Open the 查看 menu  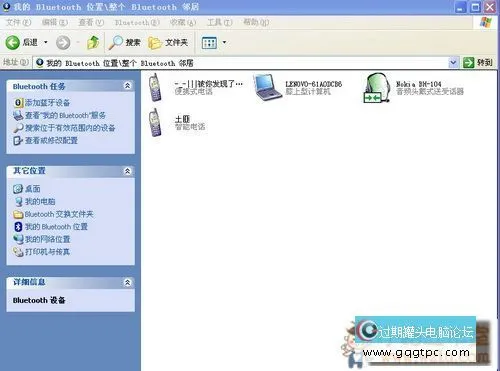[x=91, y=22]
